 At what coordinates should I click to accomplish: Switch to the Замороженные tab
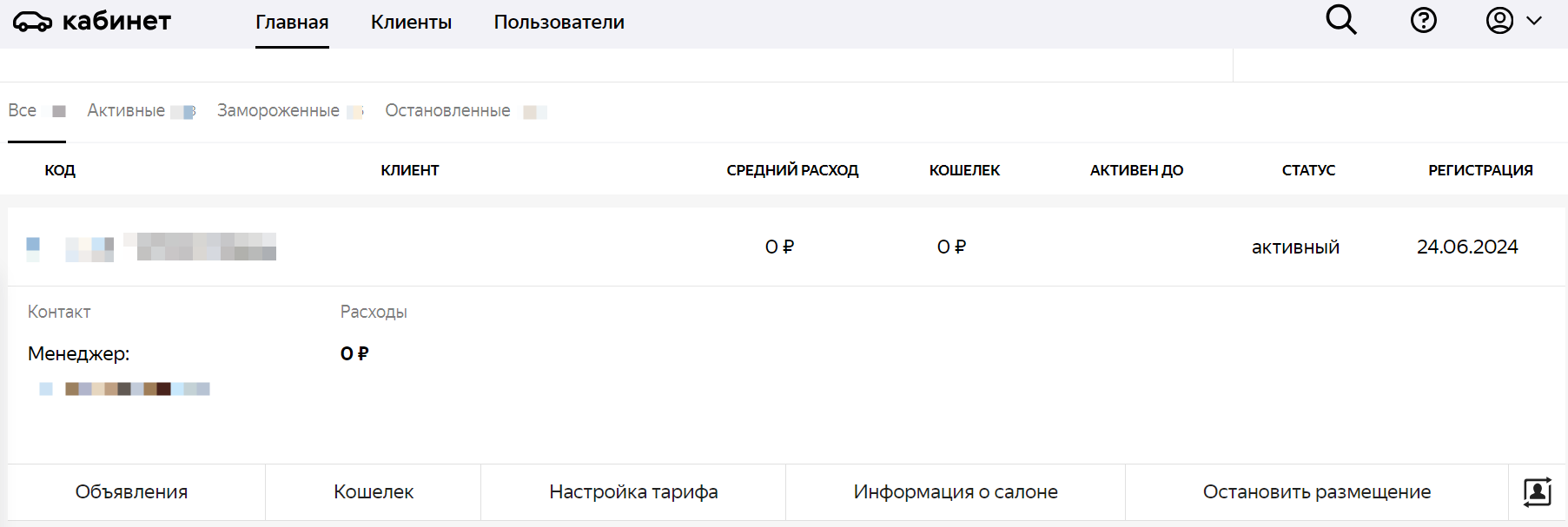[x=279, y=111]
